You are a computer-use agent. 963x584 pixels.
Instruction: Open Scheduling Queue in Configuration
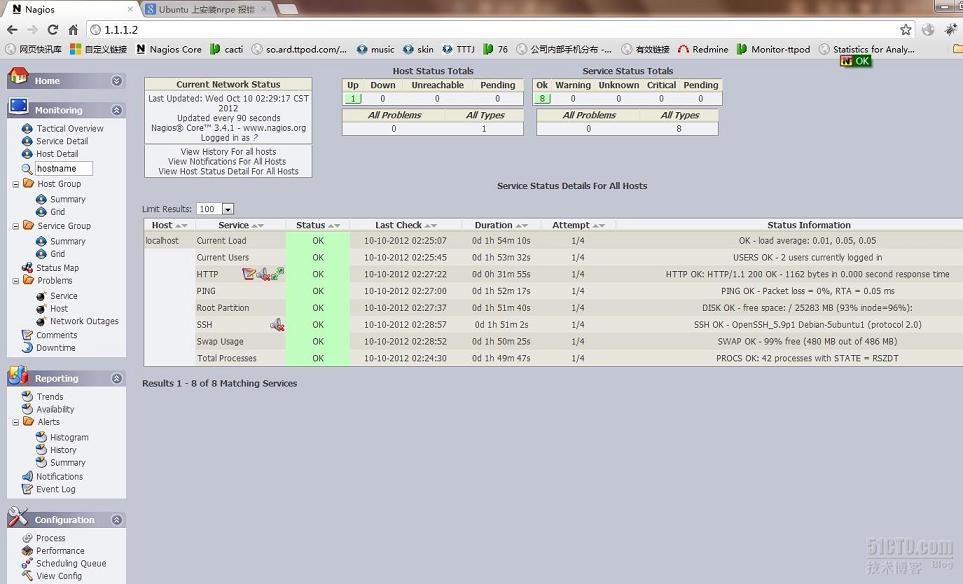71,563
